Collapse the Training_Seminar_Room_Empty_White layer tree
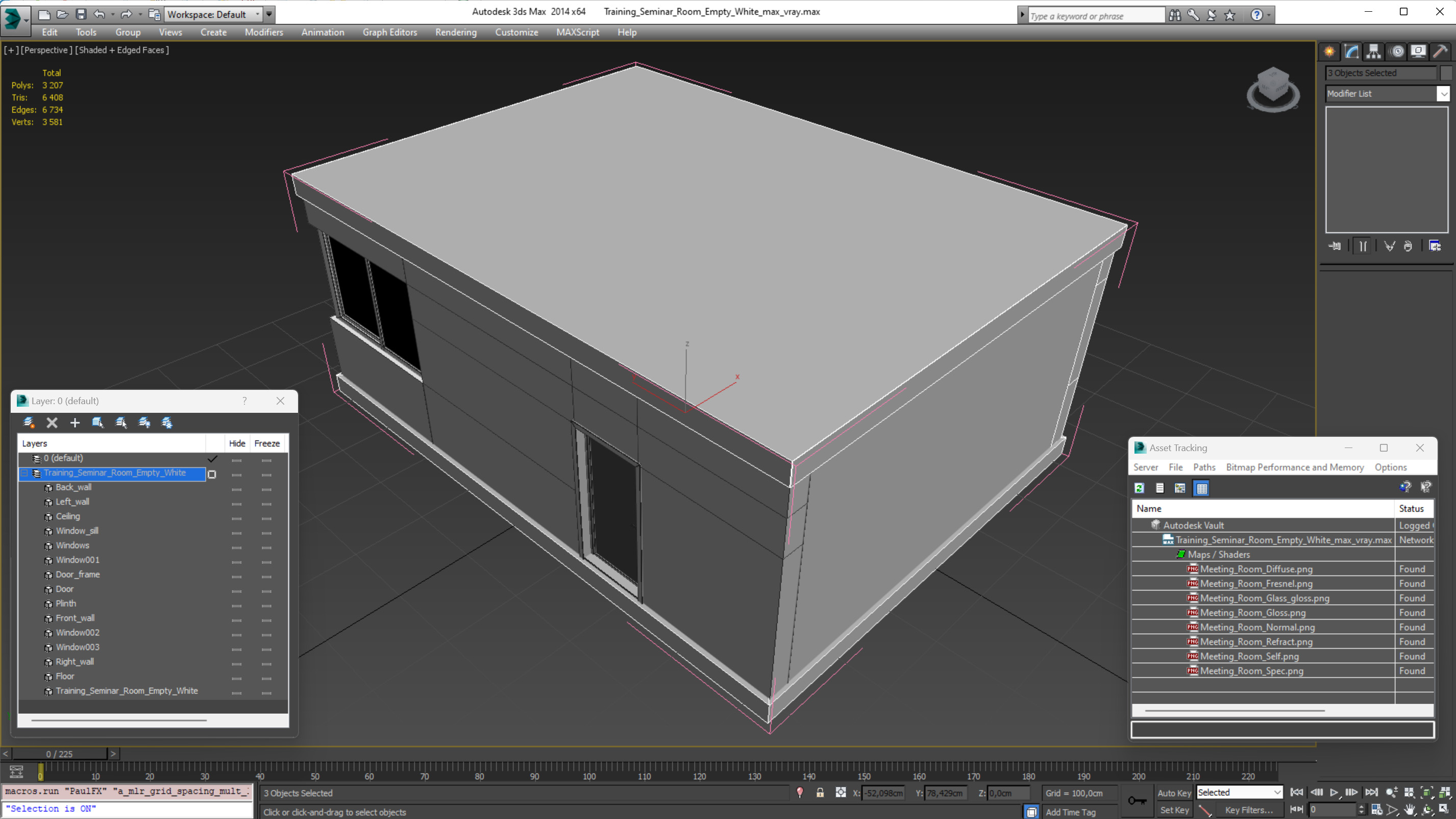This screenshot has height=819, width=1456. 25,473
